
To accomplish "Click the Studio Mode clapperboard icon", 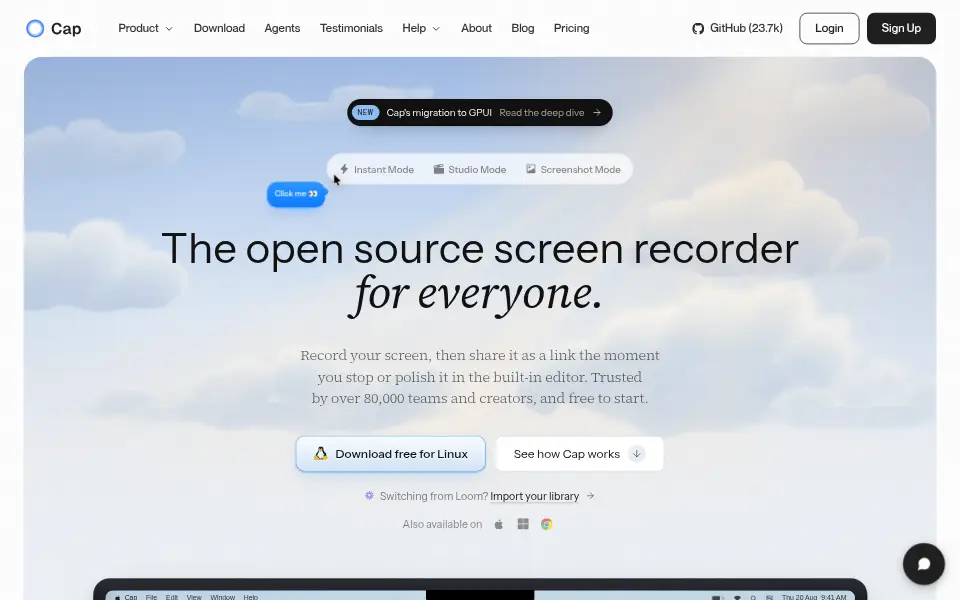I will click(x=439, y=169).
